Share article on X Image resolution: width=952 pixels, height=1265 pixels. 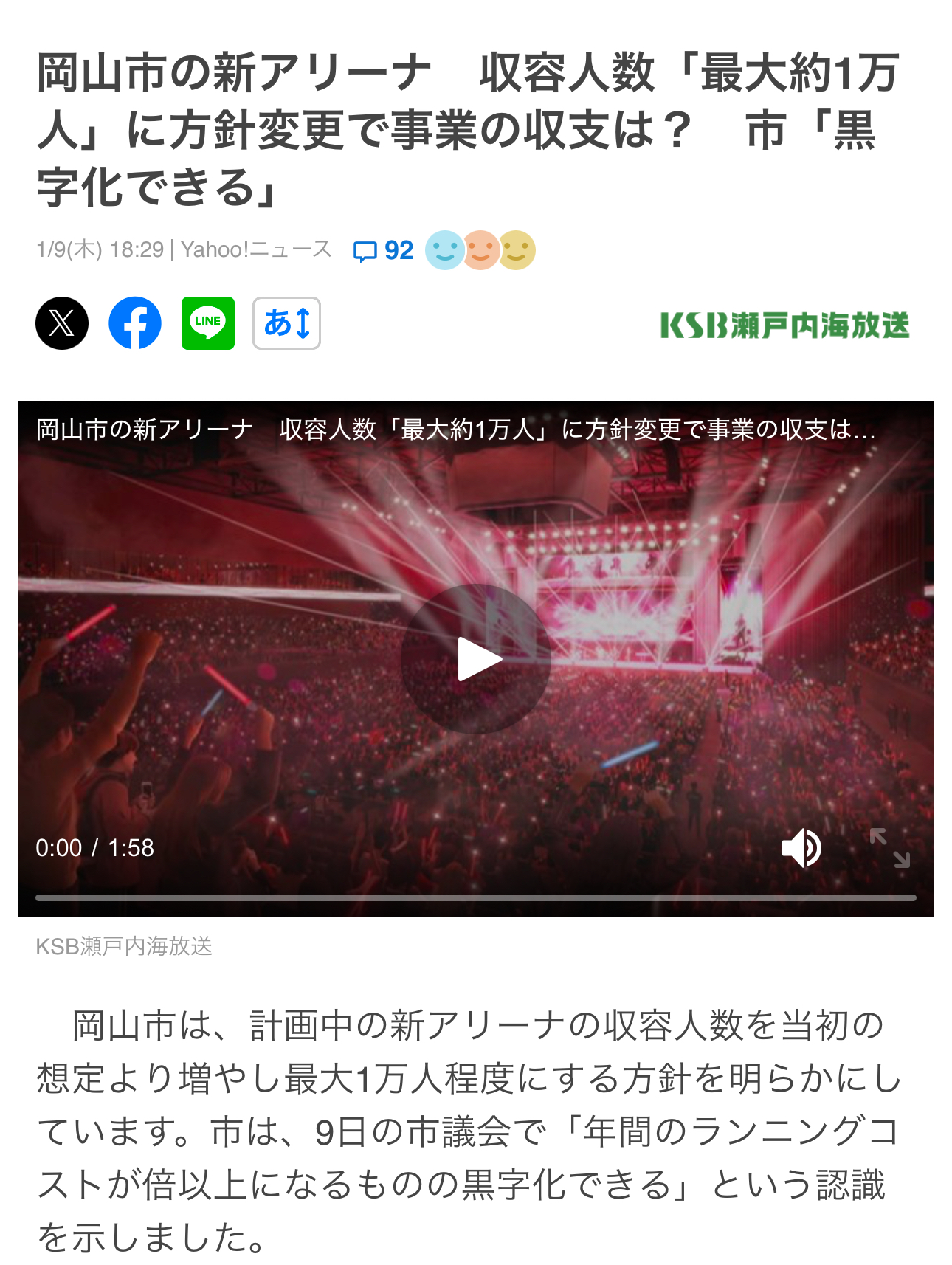pyautogui.click(x=62, y=323)
